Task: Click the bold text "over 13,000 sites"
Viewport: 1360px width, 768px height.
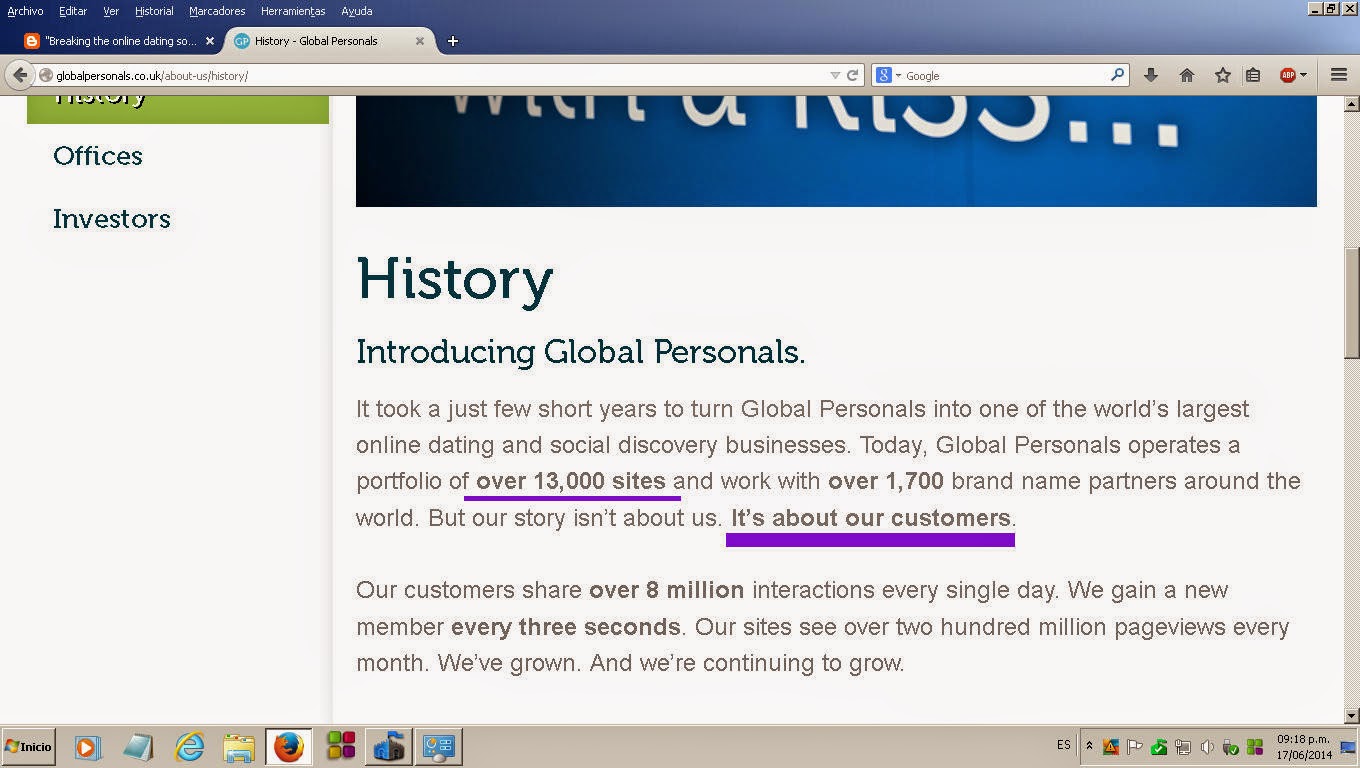Action: 571,481
